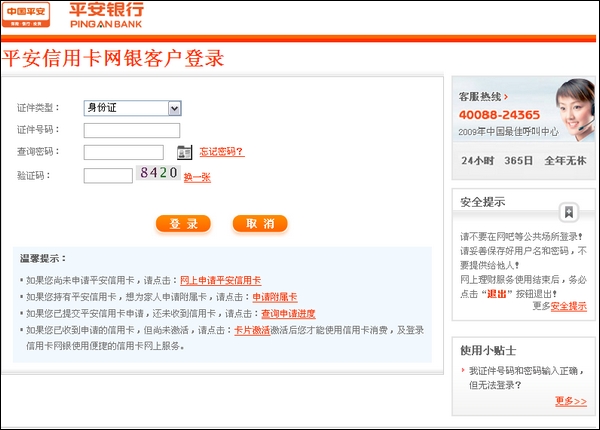The width and height of the screenshot is (600, 430).
Task: Click the 证件号码 input field
Action: point(132,130)
